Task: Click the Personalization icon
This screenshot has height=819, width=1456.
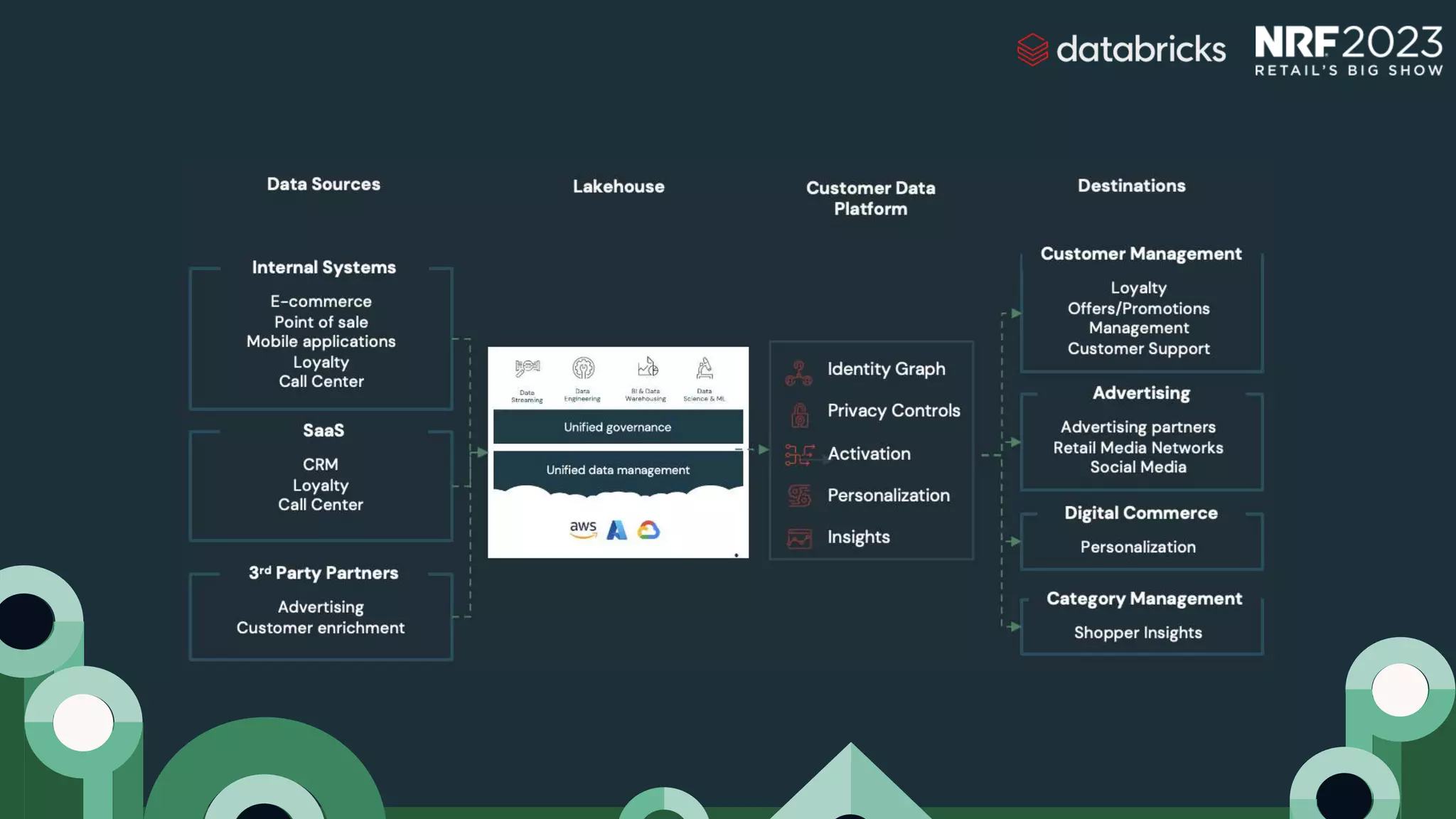Action: [799, 496]
